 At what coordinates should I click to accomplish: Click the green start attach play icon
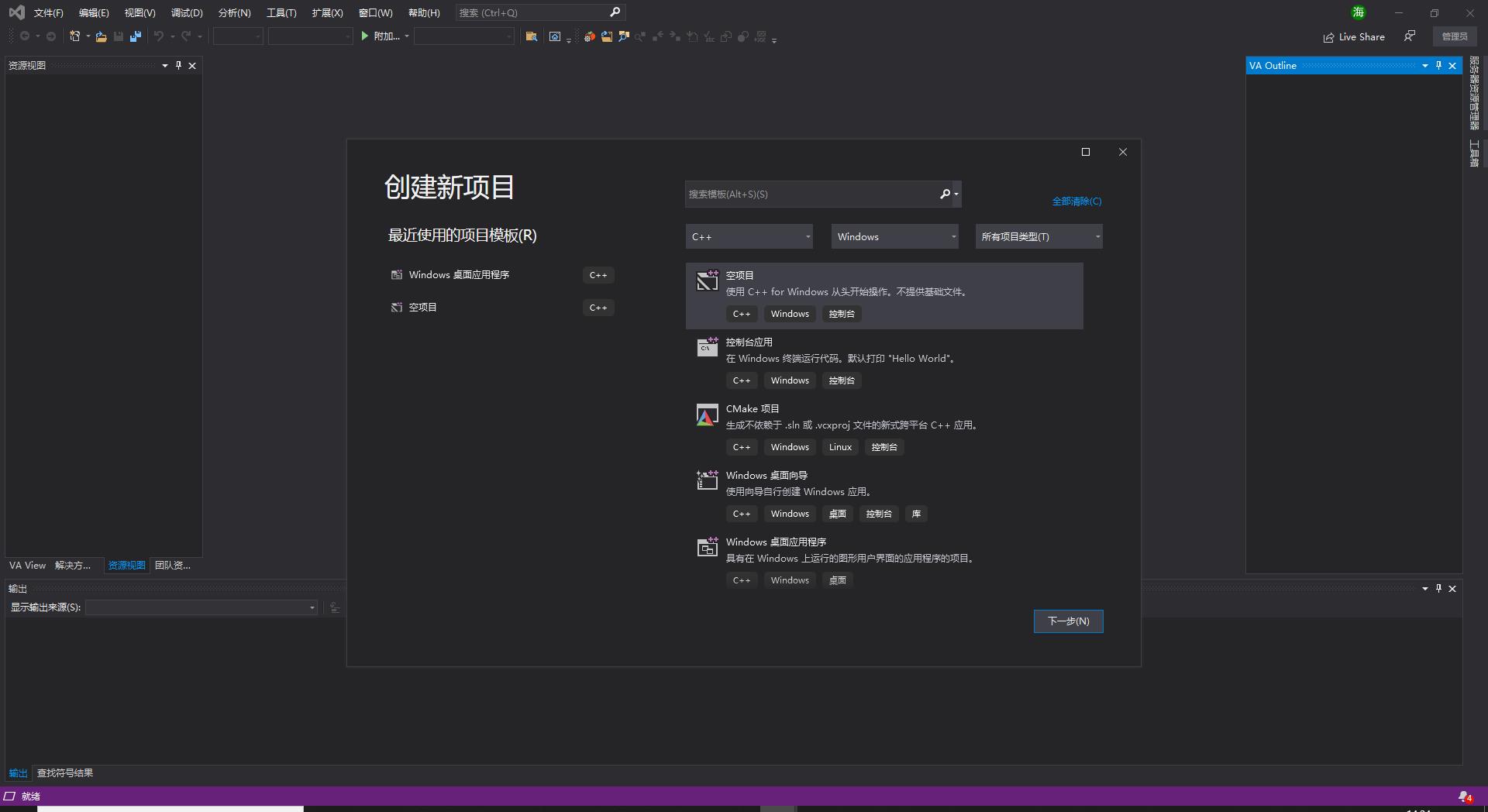364,36
